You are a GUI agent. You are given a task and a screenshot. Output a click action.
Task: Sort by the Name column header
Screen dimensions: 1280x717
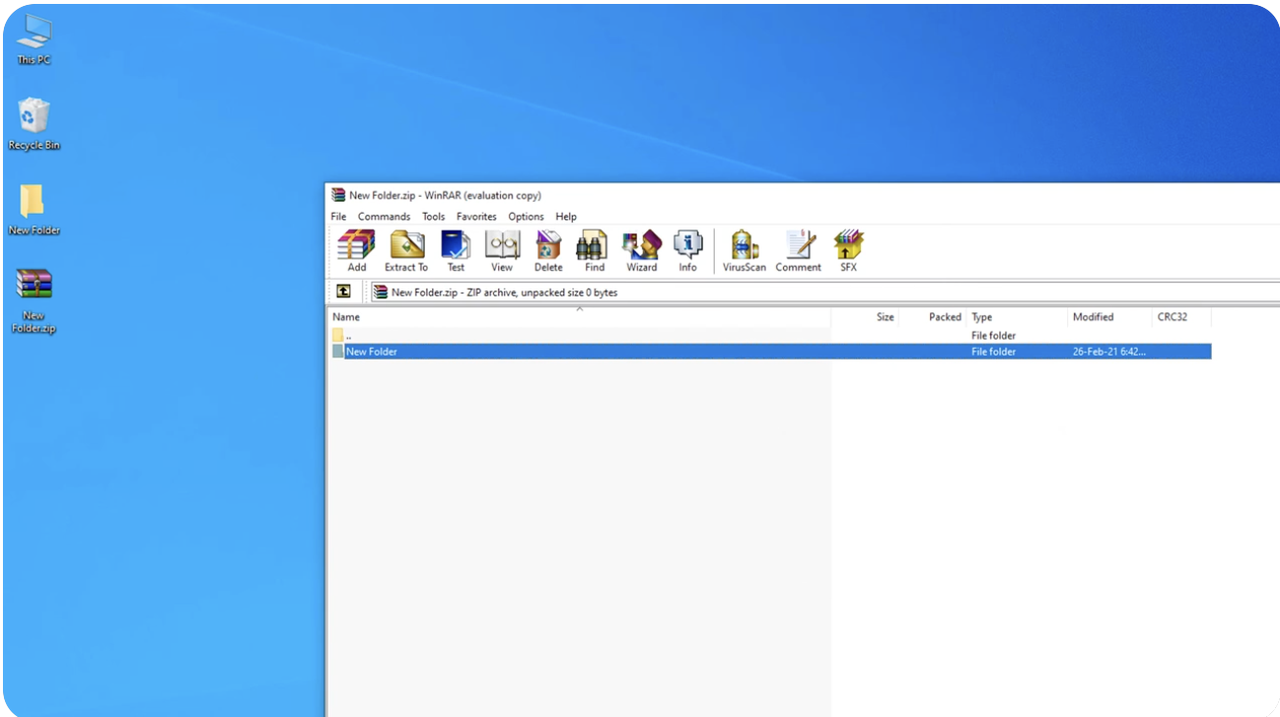click(x=580, y=317)
